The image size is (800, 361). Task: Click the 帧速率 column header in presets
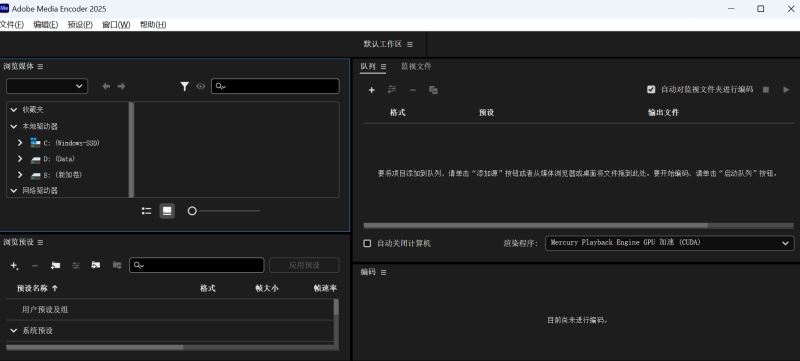coord(325,288)
